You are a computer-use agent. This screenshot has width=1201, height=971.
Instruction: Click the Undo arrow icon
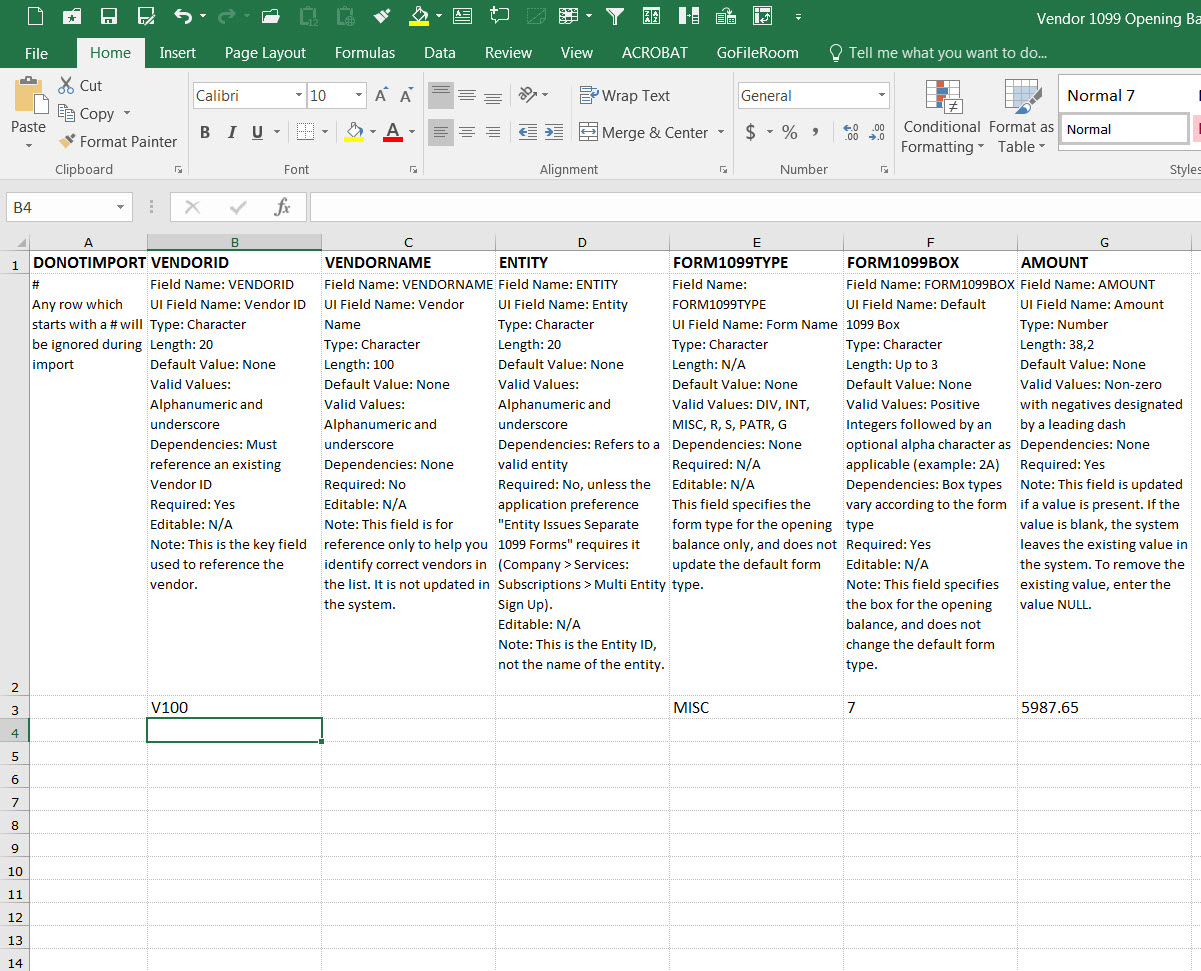click(181, 16)
